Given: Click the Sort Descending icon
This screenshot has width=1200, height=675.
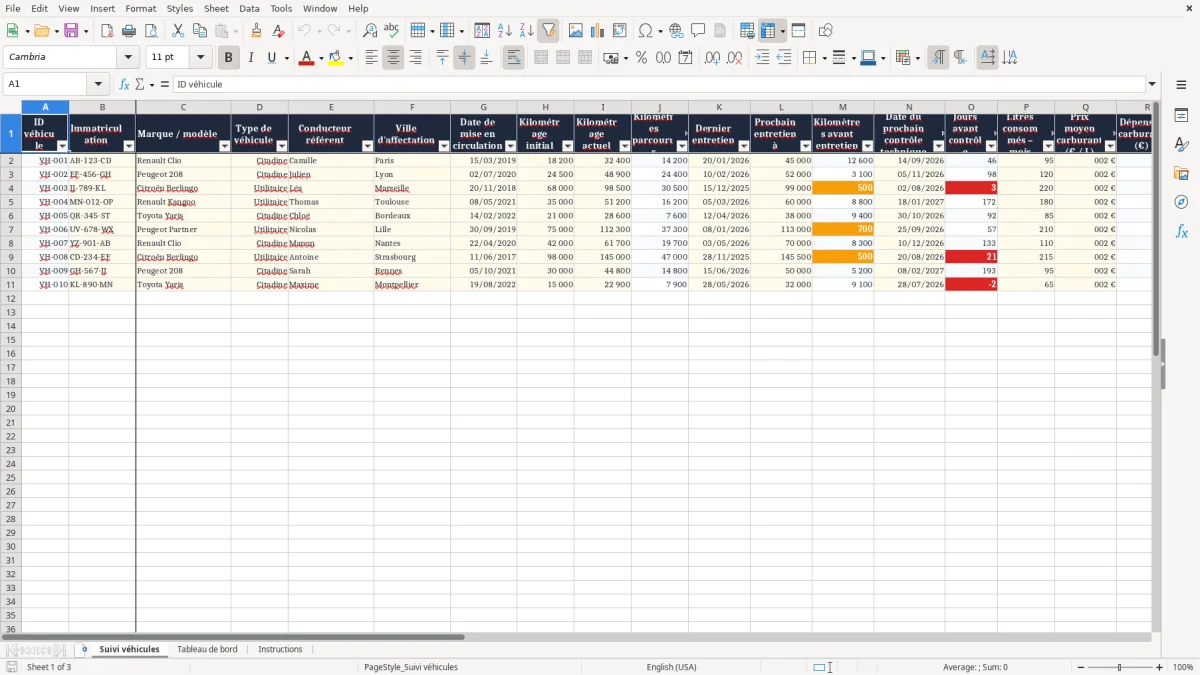Looking at the screenshot, I should pyautogui.click(x=526, y=31).
